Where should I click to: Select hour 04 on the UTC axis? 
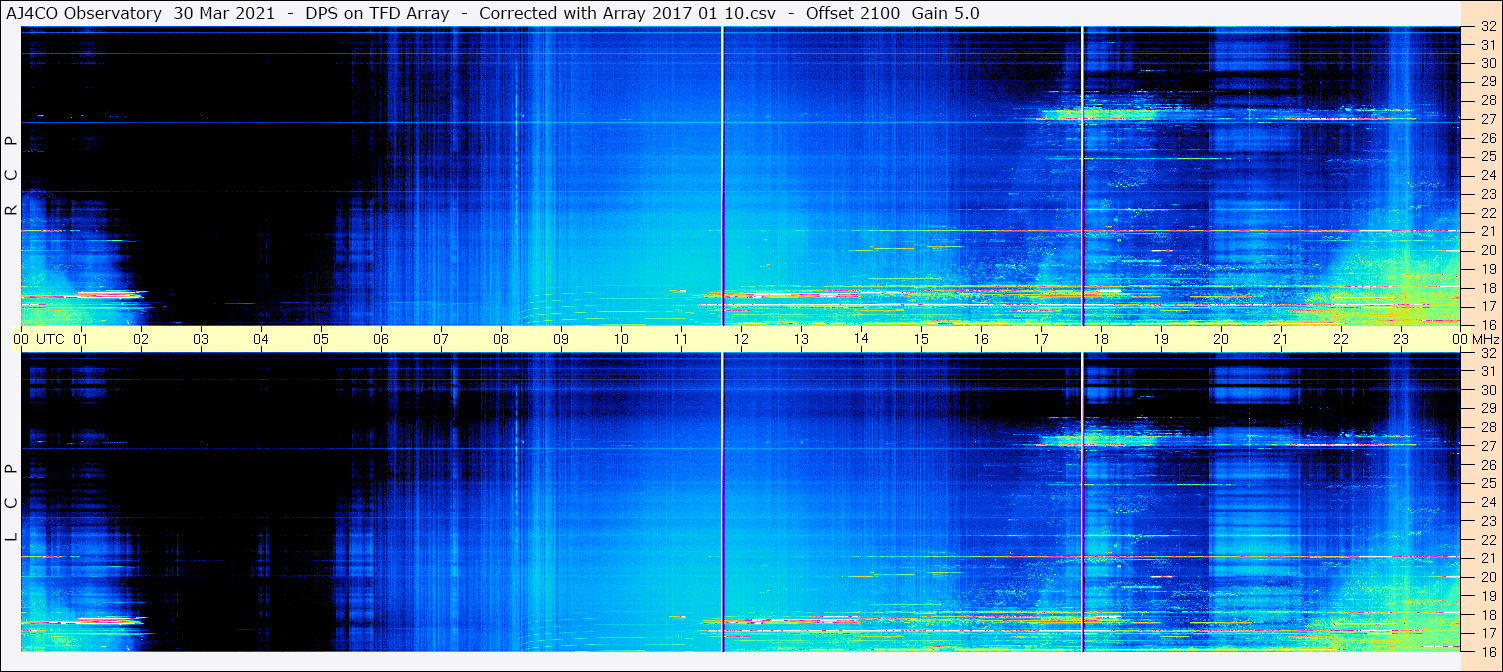point(261,339)
